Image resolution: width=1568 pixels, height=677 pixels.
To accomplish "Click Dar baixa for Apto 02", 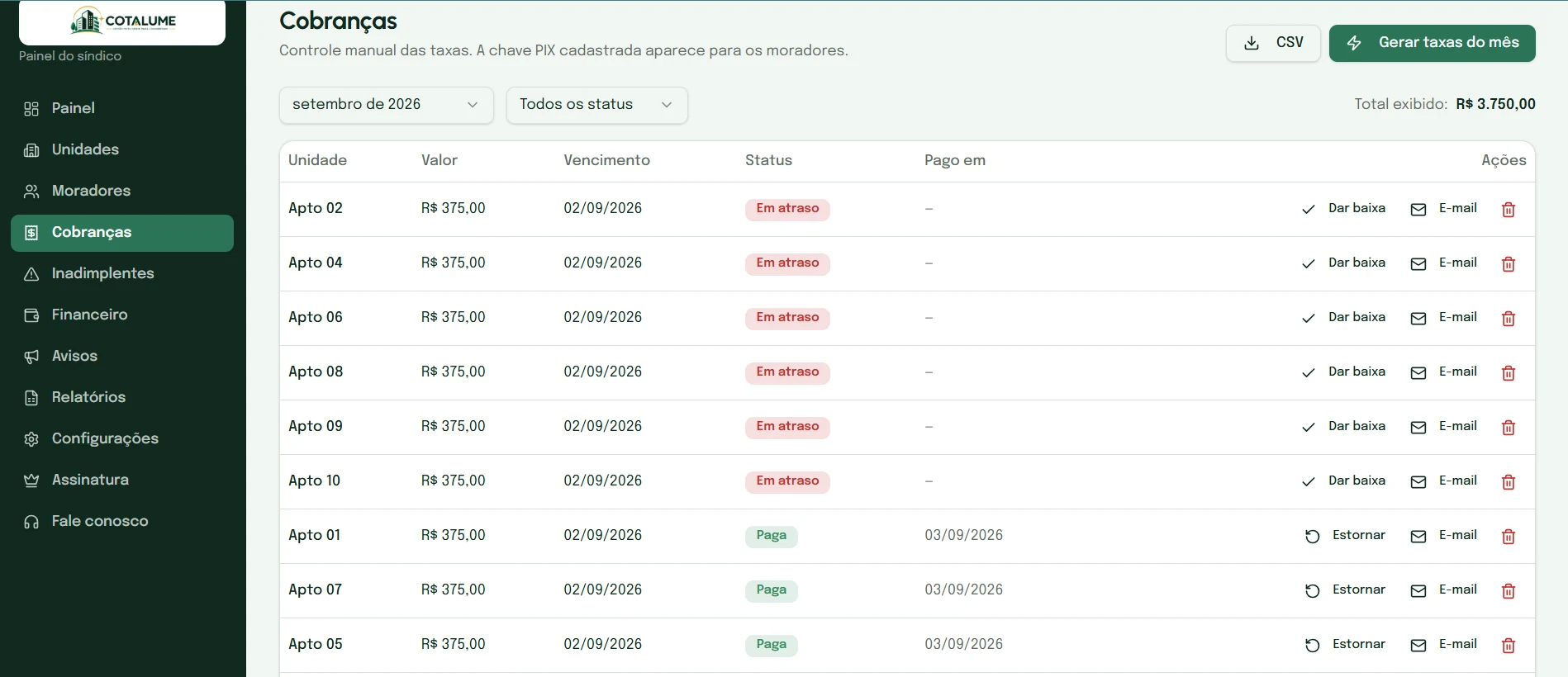I will (x=1344, y=209).
